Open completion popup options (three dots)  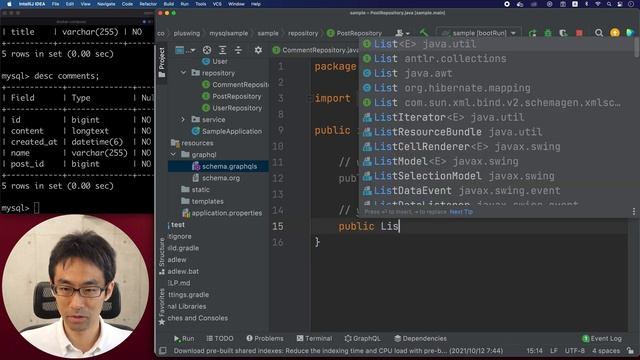click(x=633, y=211)
